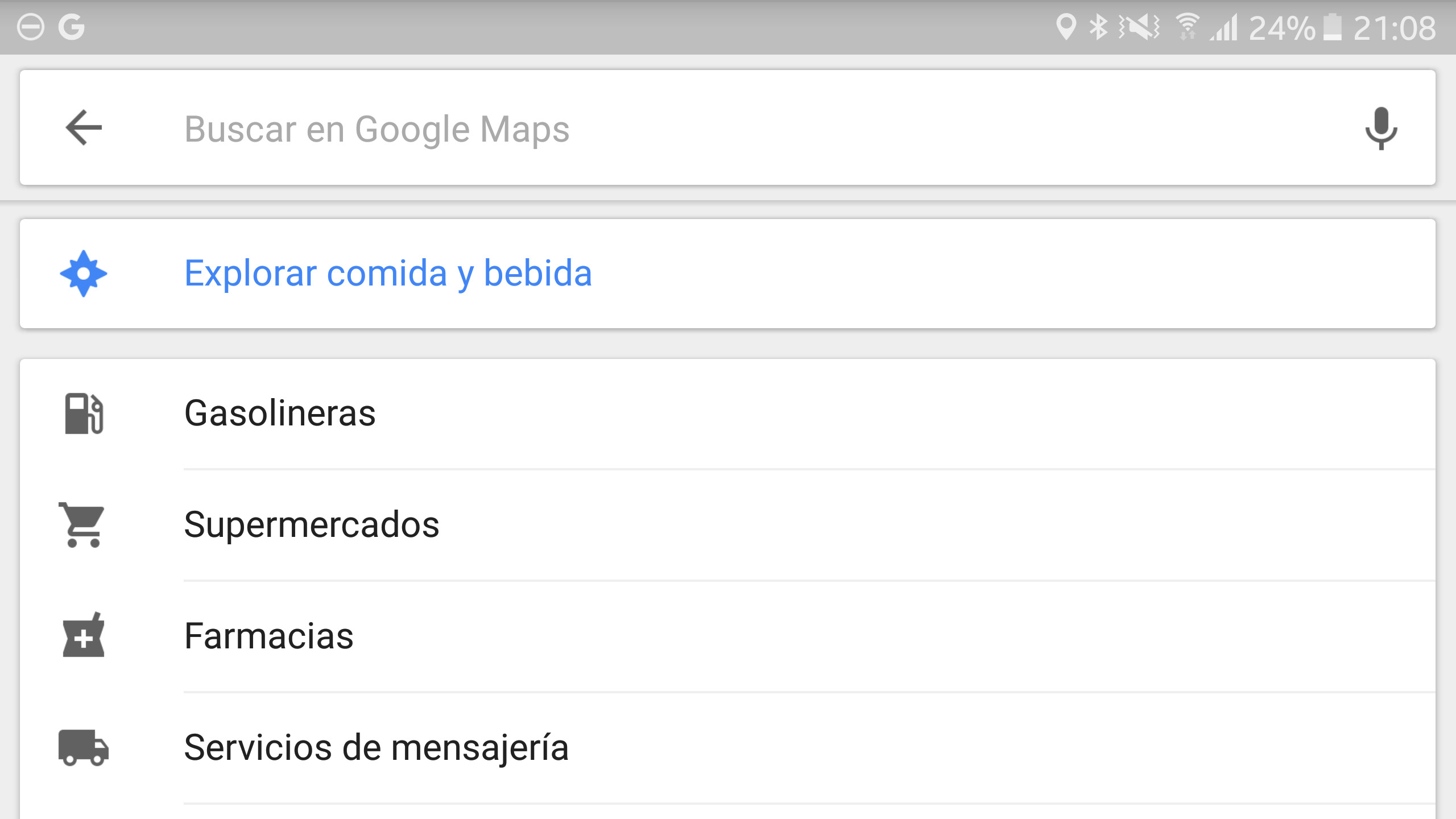Viewport: 1456px width, 819px height.
Task: Choose Farmacias from the list
Action: [x=728, y=636]
